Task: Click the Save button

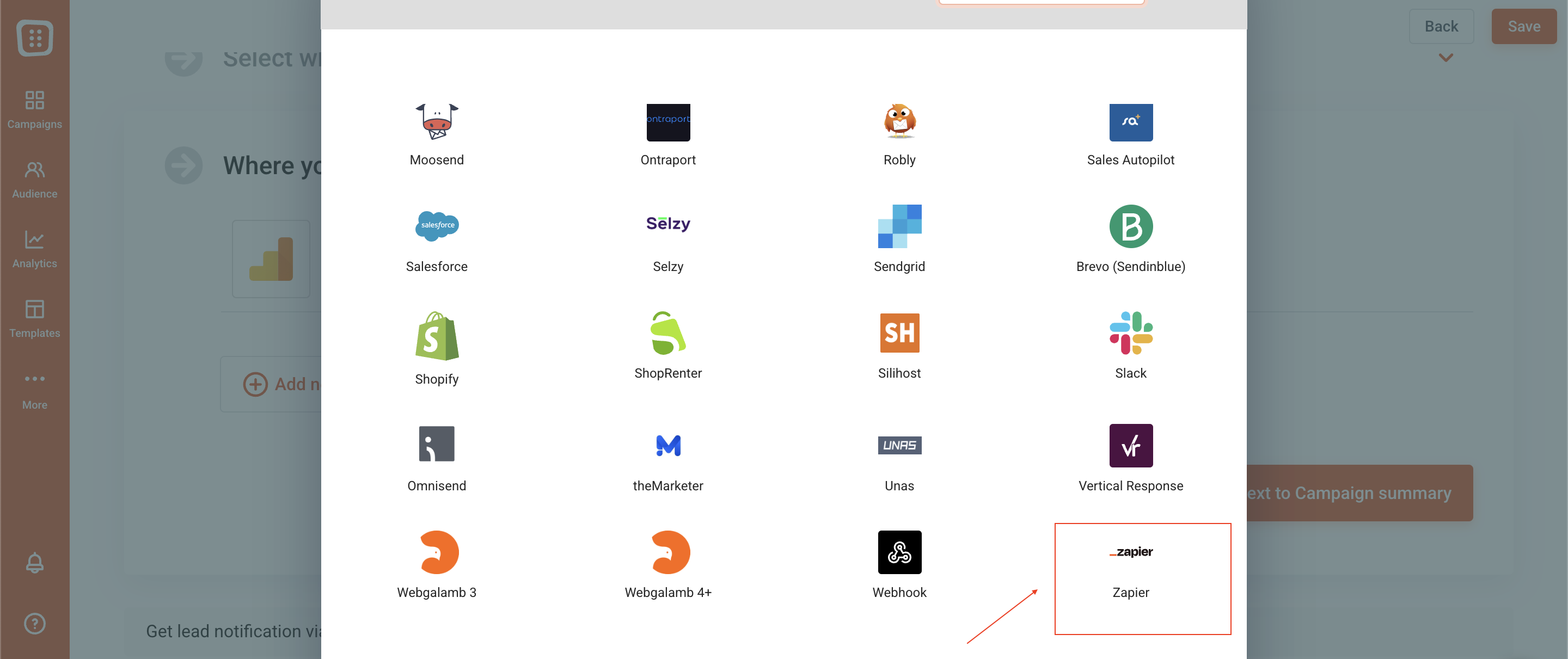Action: click(1523, 26)
